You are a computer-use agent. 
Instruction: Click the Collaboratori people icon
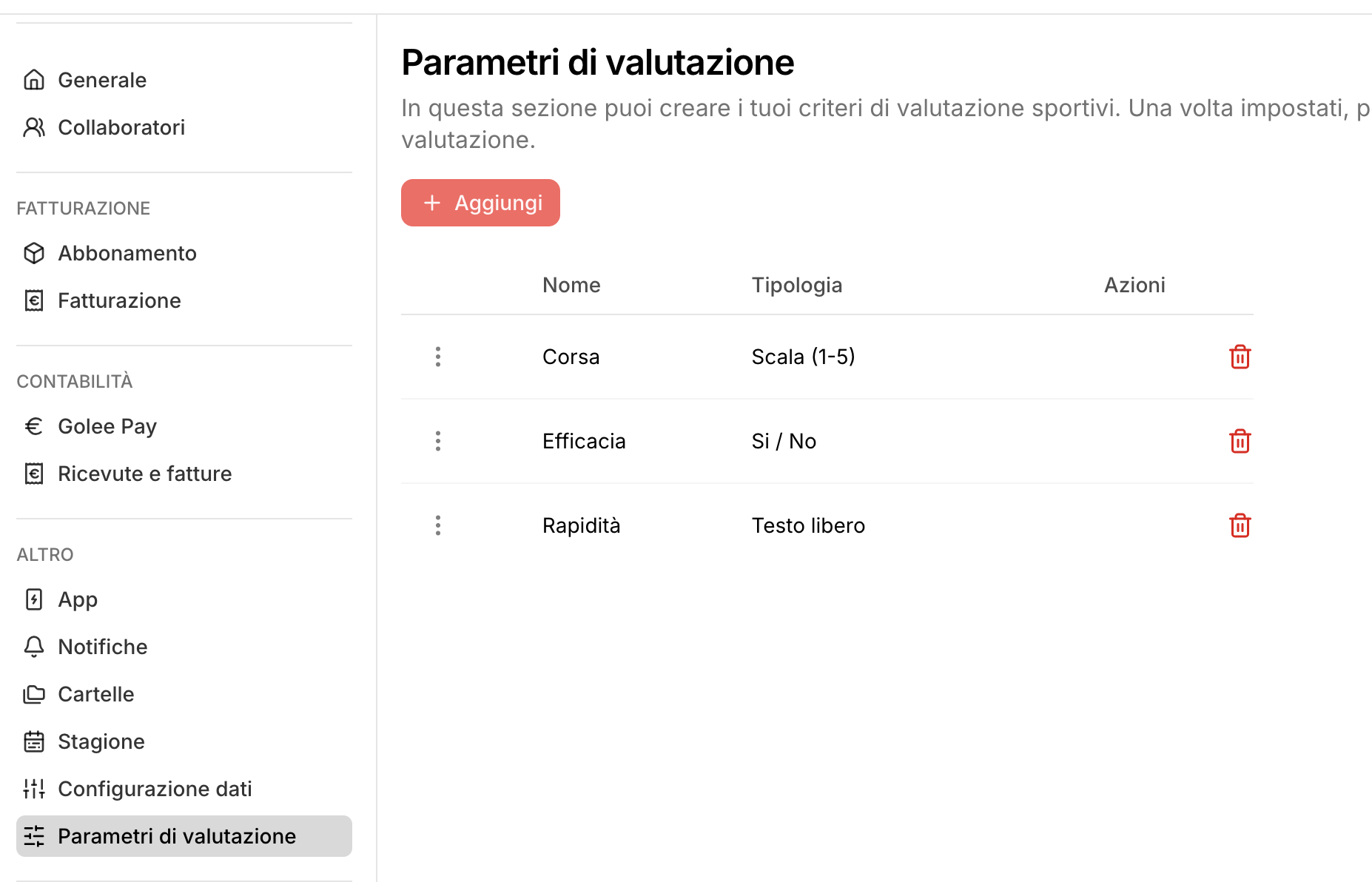[34, 127]
